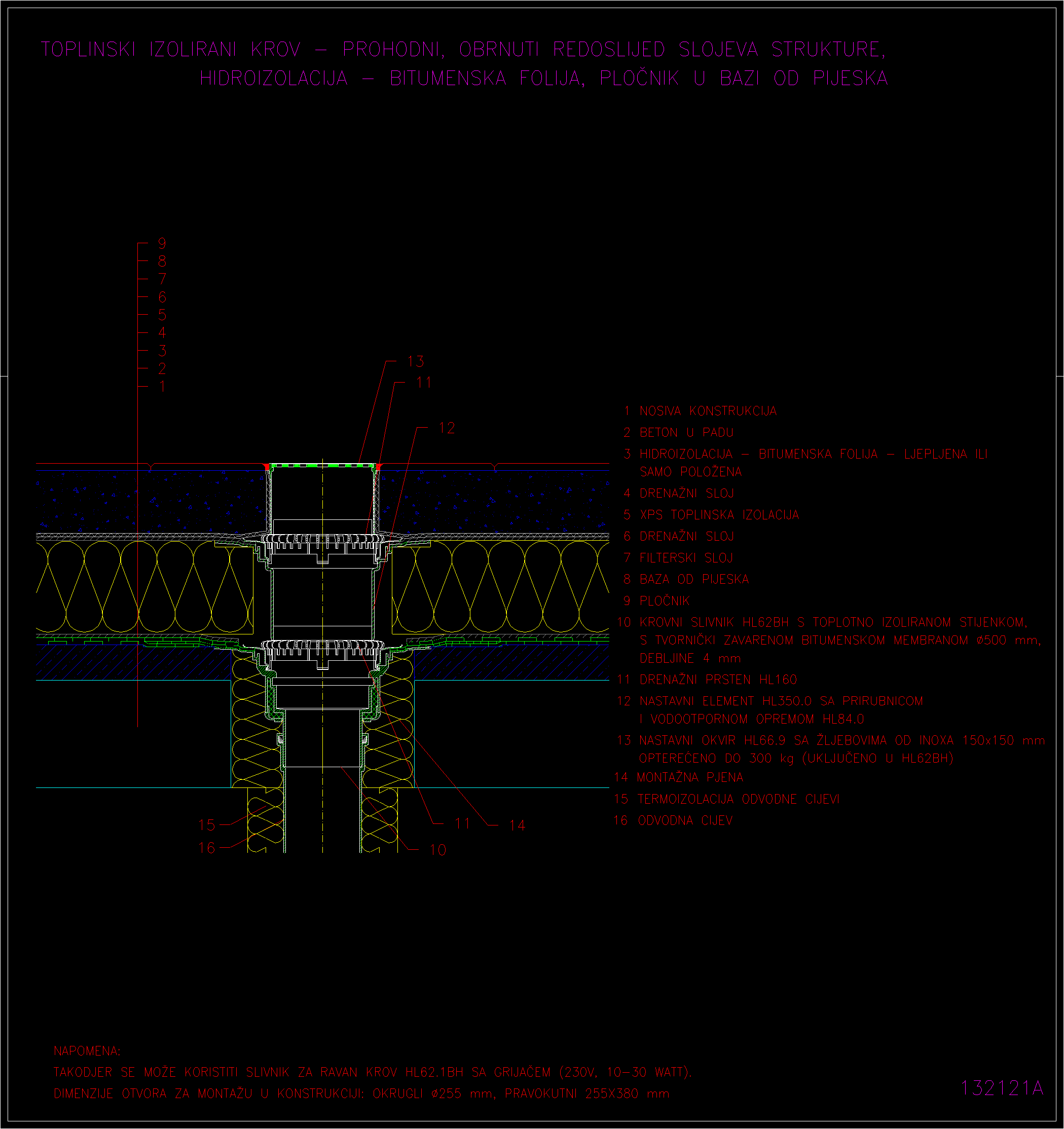Select the legend entry '9 PLOČNIK'
The width and height of the screenshot is (1064, 1129).
(x=656, y=601)
